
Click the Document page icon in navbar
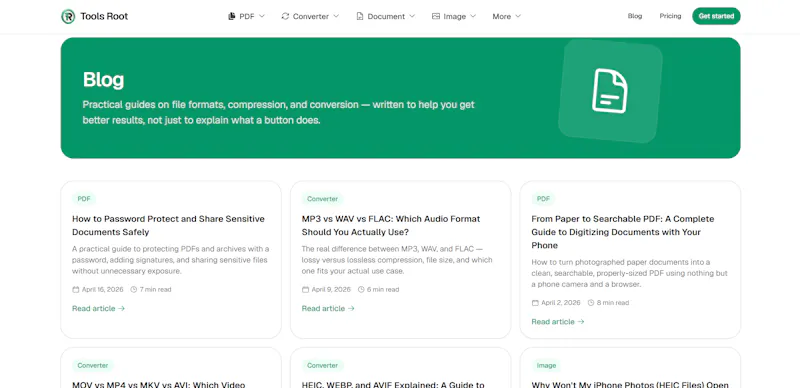point(360,16)
